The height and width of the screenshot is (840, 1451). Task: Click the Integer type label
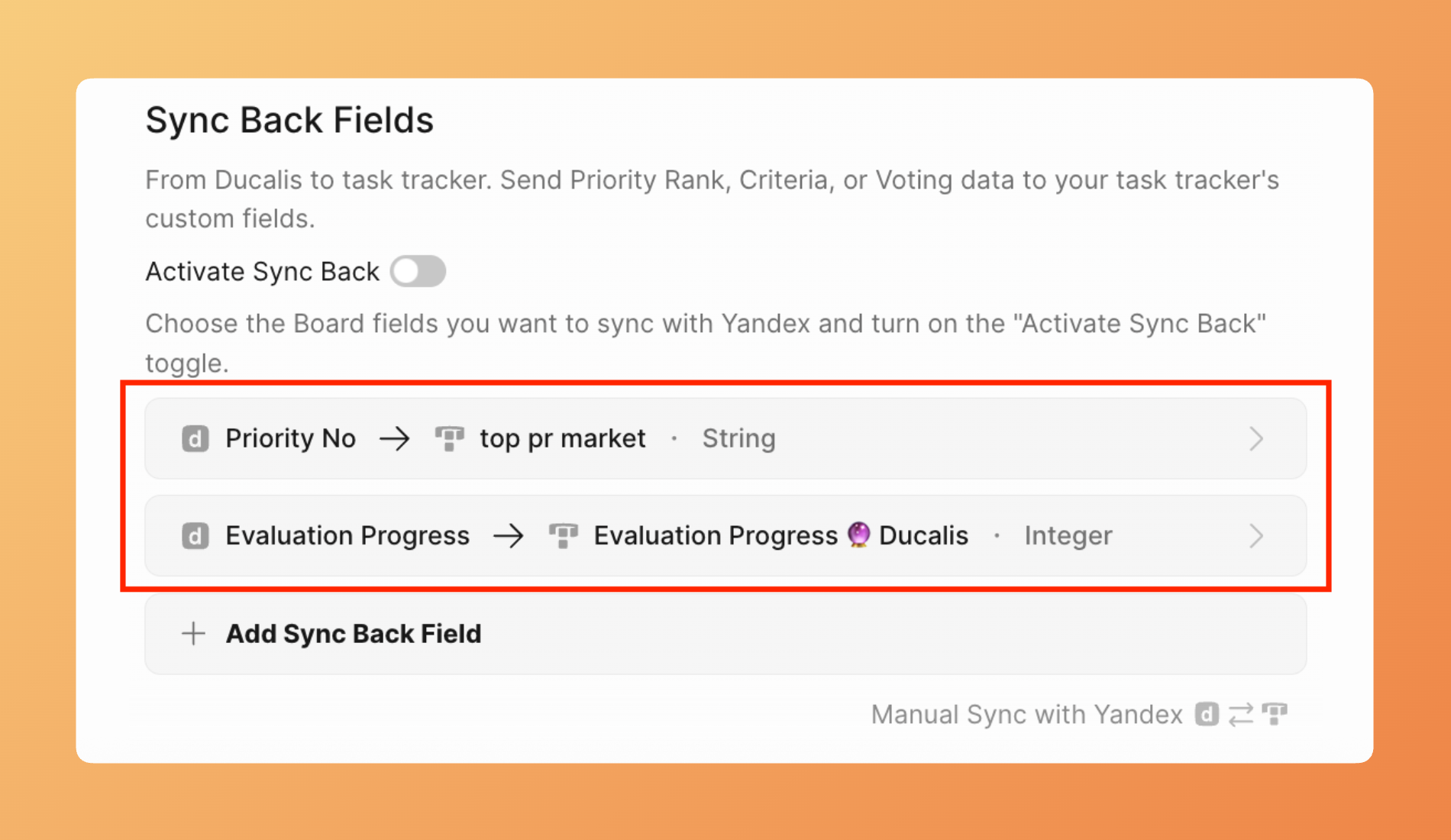click(x=1068, y=536)
